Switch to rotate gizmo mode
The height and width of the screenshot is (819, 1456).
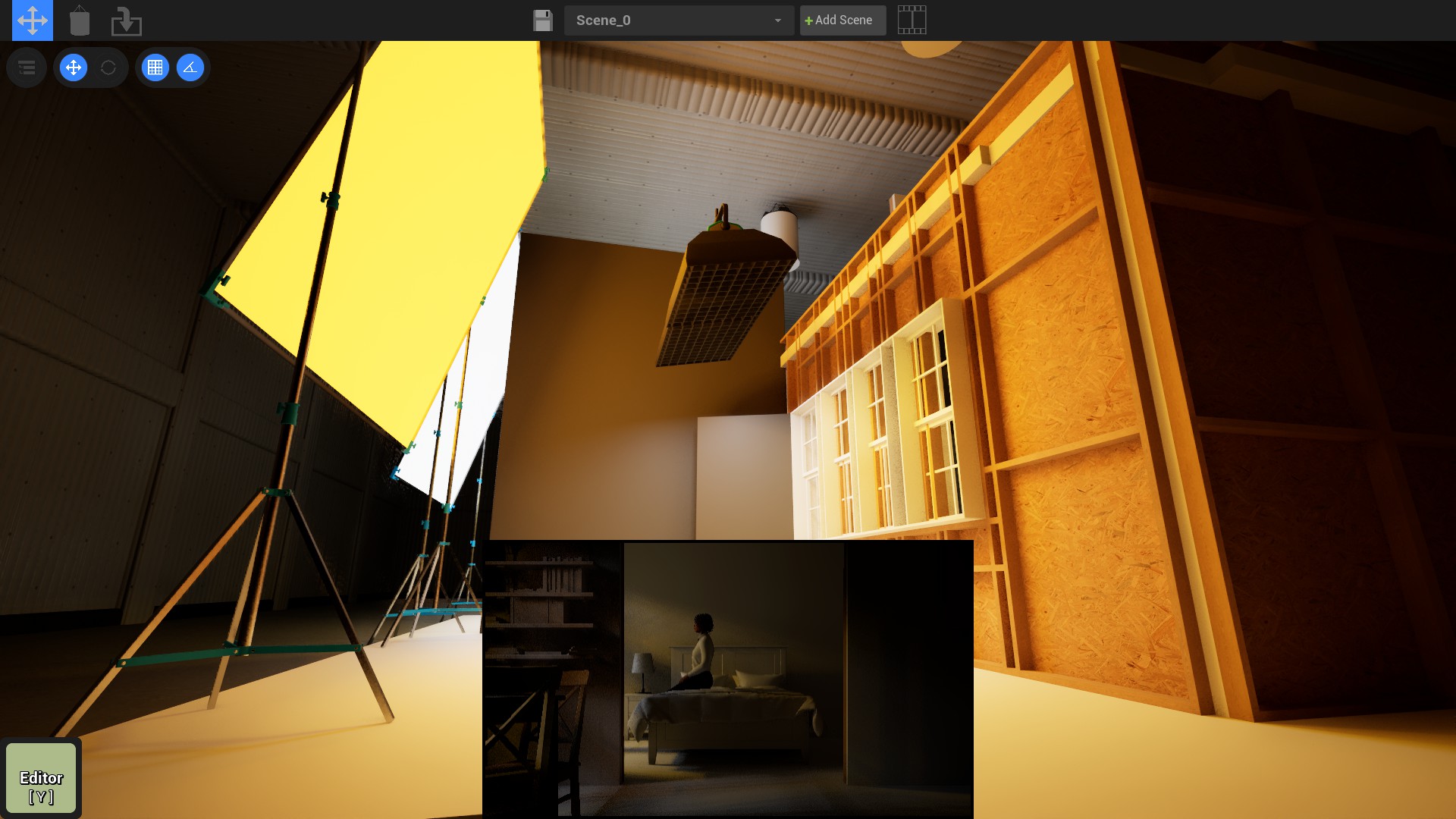click(108, 67)
